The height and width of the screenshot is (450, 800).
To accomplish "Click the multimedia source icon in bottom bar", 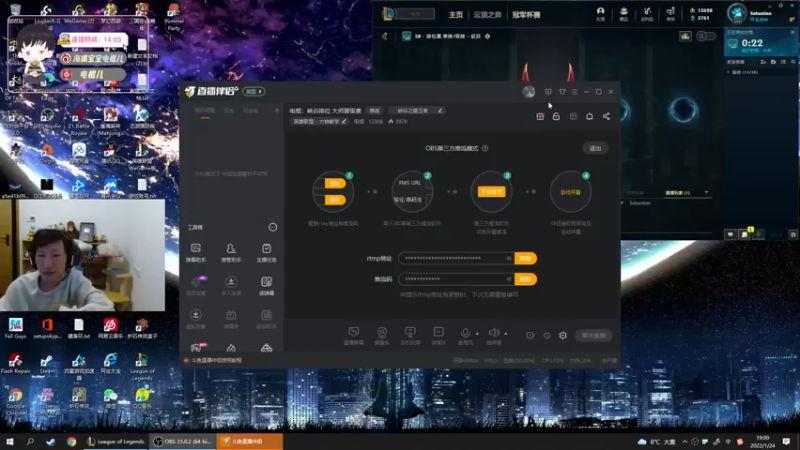I will click(x=438, y=335).
